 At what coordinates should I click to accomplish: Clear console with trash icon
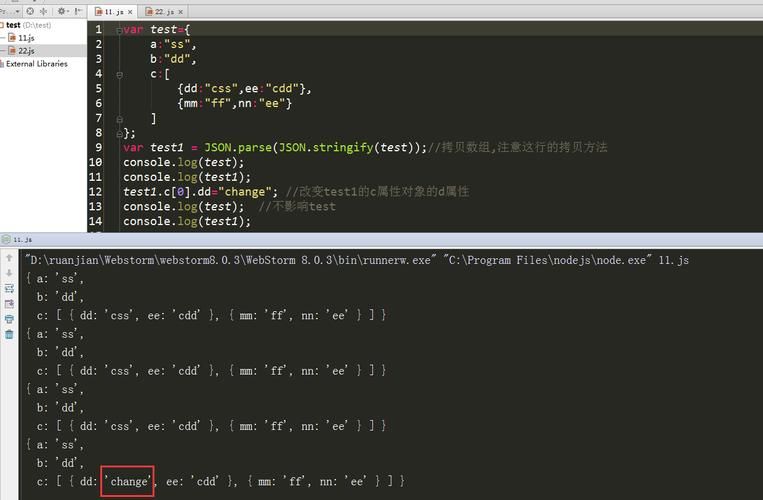(x=9, y=335)
